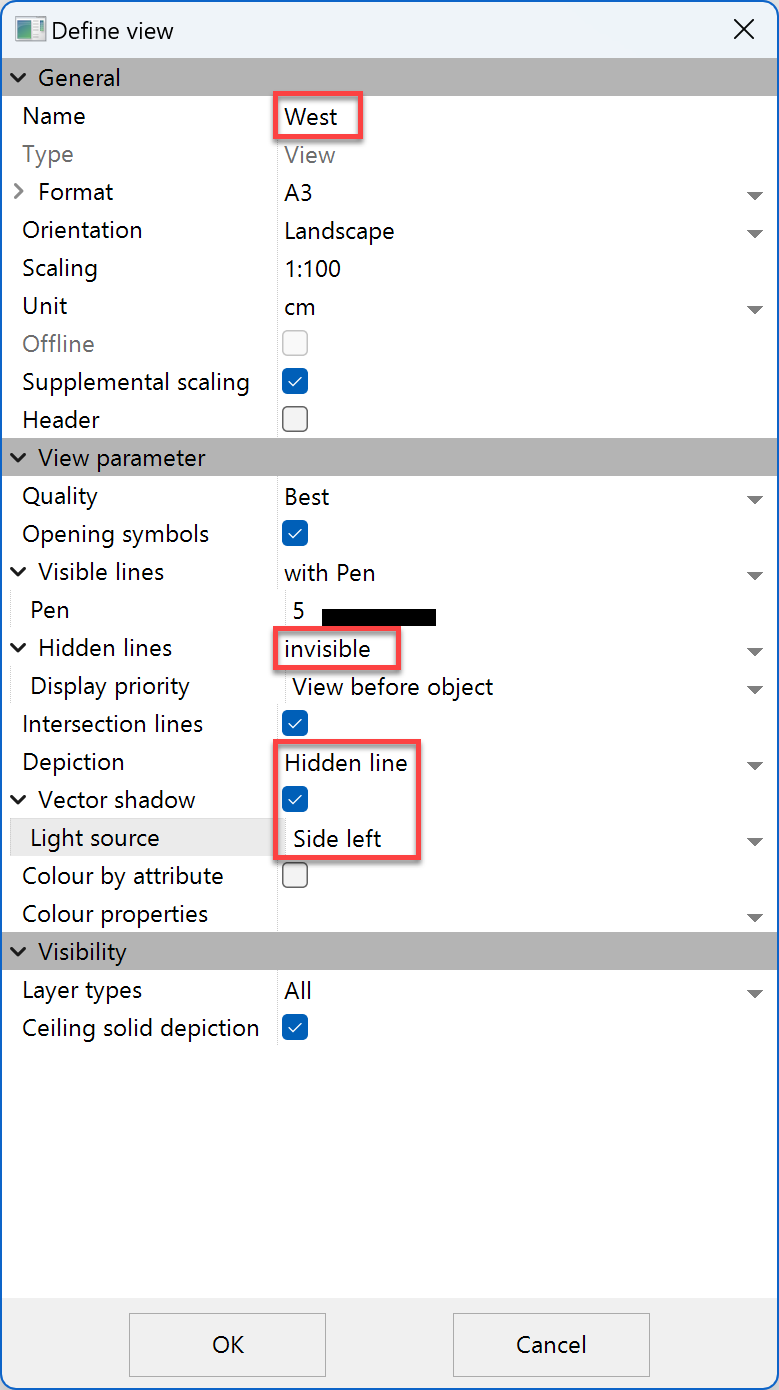This screenshot has height=1390, width=779.
Task: Open the Orientation dropdown
Action: [755, 232]
